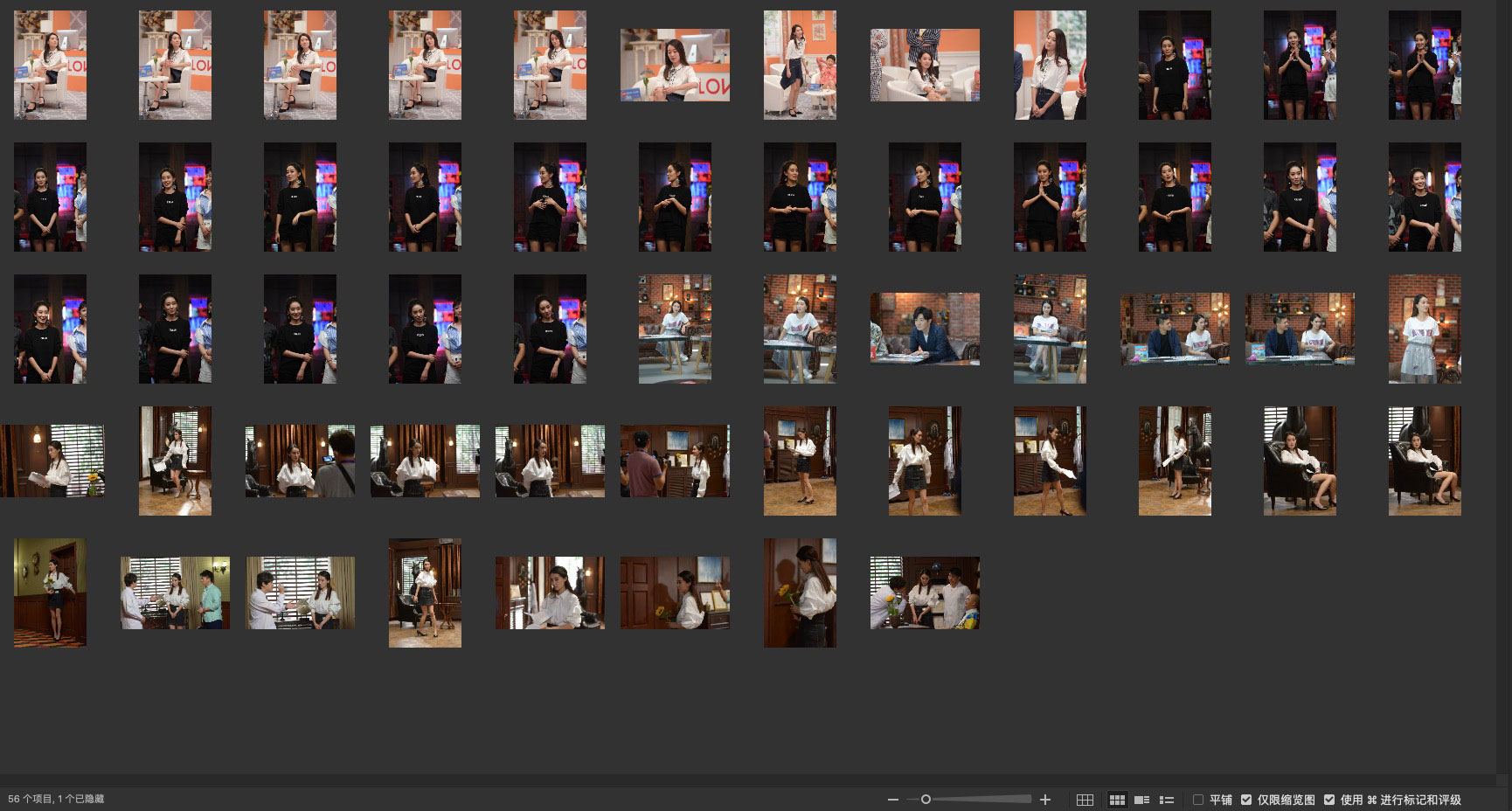Toggle the grid lock icon
This screenshot has height=811, width=1512.
[x=1085, y=800]
